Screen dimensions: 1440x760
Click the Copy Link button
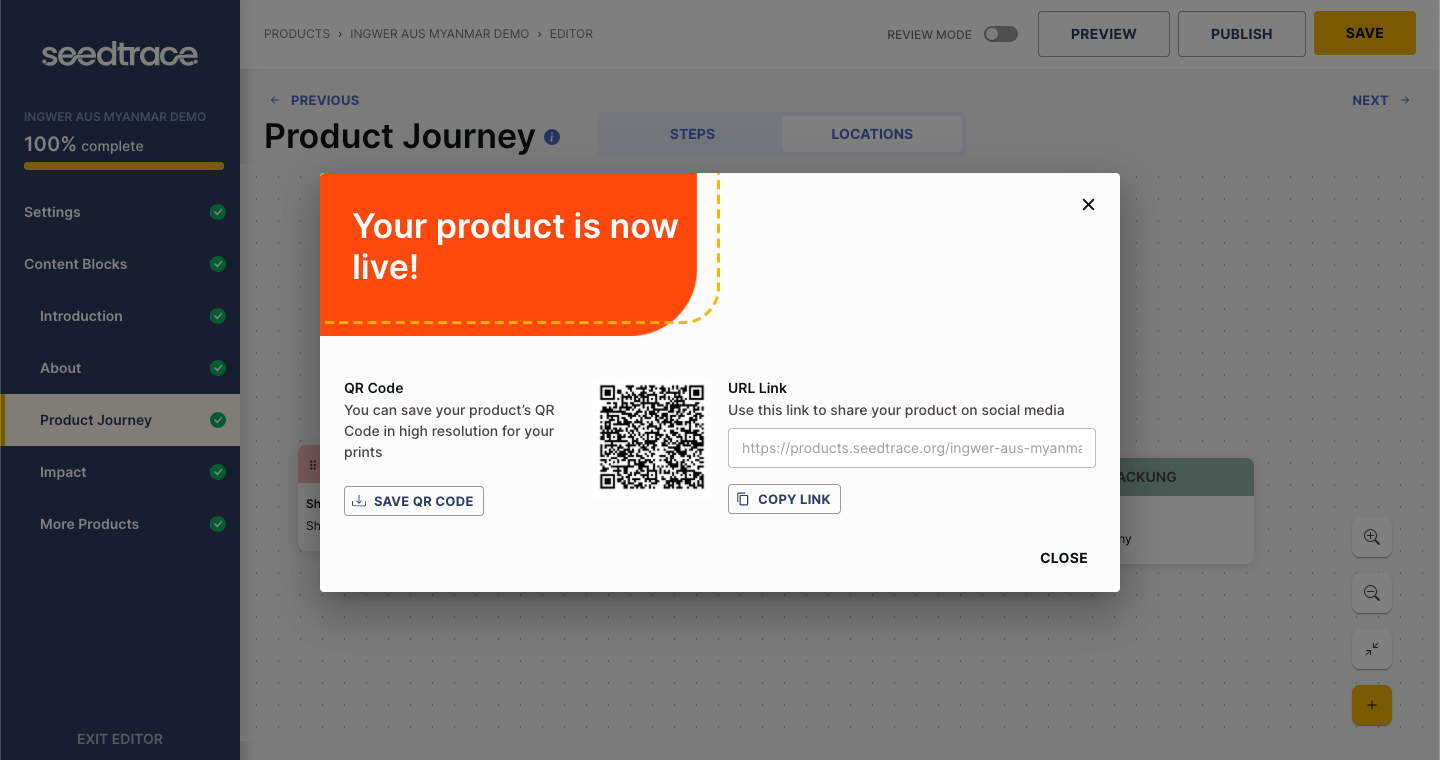coord(784,499)
